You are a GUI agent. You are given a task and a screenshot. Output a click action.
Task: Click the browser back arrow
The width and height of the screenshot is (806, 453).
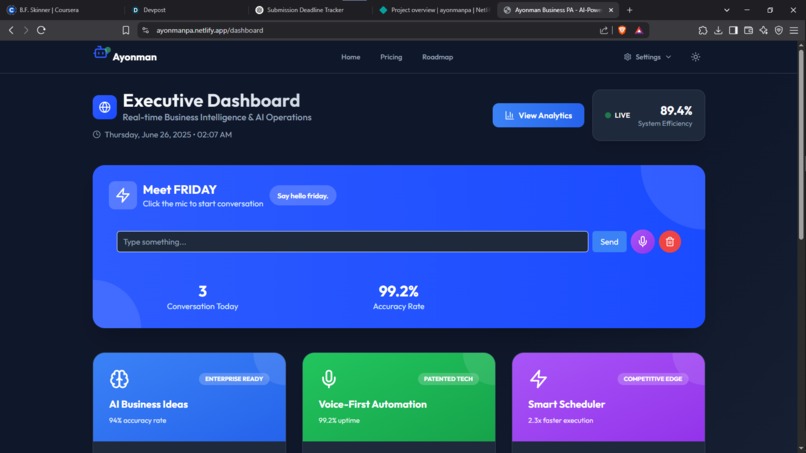point(11,30)
